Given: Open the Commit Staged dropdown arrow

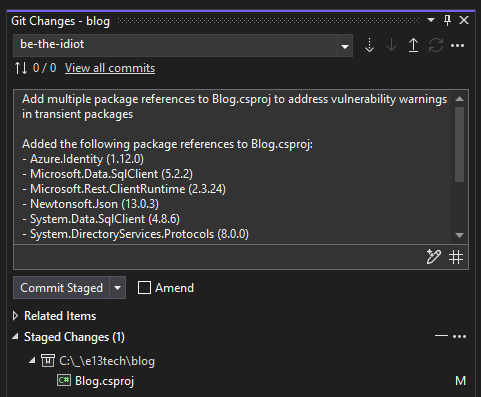Looking at the screenshot, I should pos(117,287).
